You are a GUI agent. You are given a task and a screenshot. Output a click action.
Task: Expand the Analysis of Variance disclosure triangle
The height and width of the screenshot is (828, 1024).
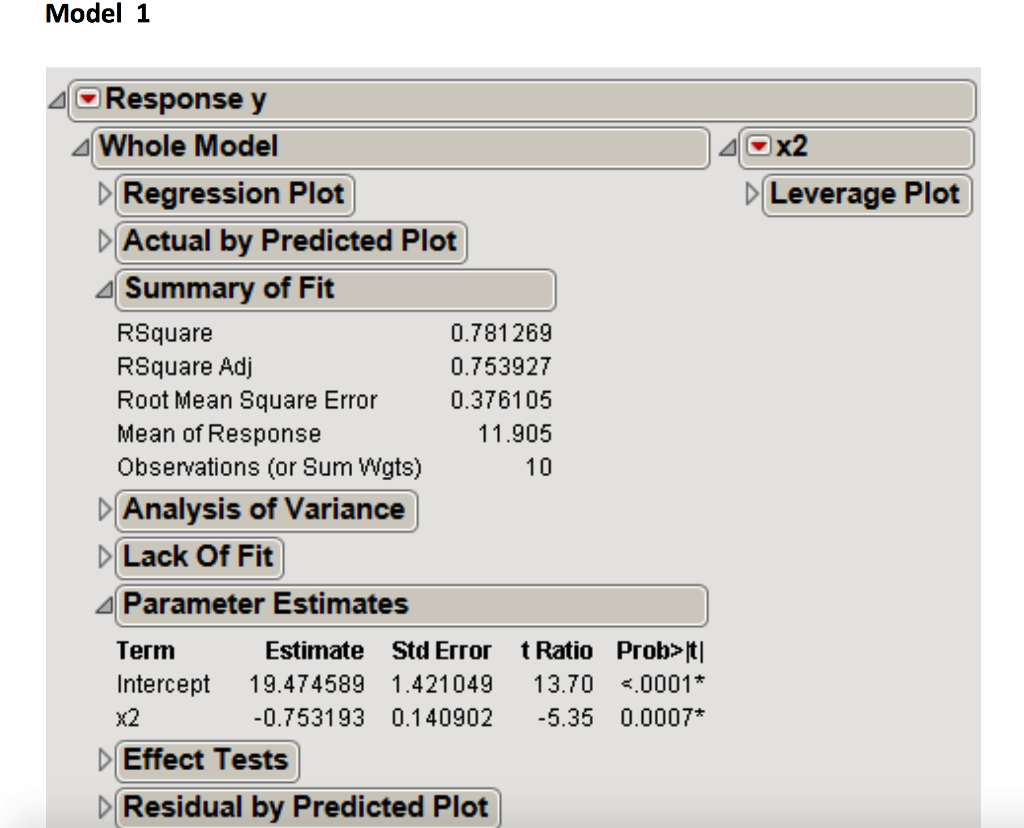[x=106, y=510]
